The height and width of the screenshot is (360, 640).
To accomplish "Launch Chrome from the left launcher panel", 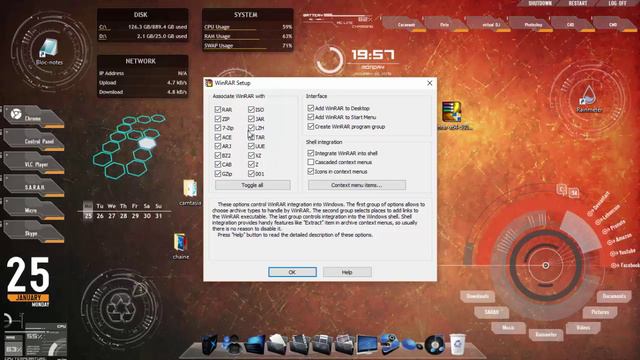I will [33, 116].
